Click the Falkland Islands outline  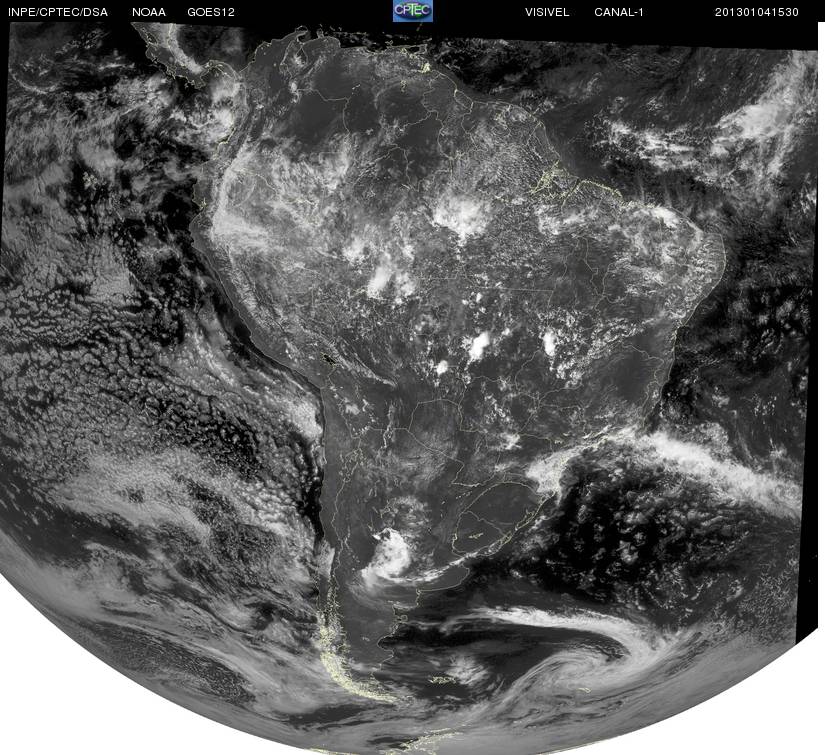tap(441, 680)
